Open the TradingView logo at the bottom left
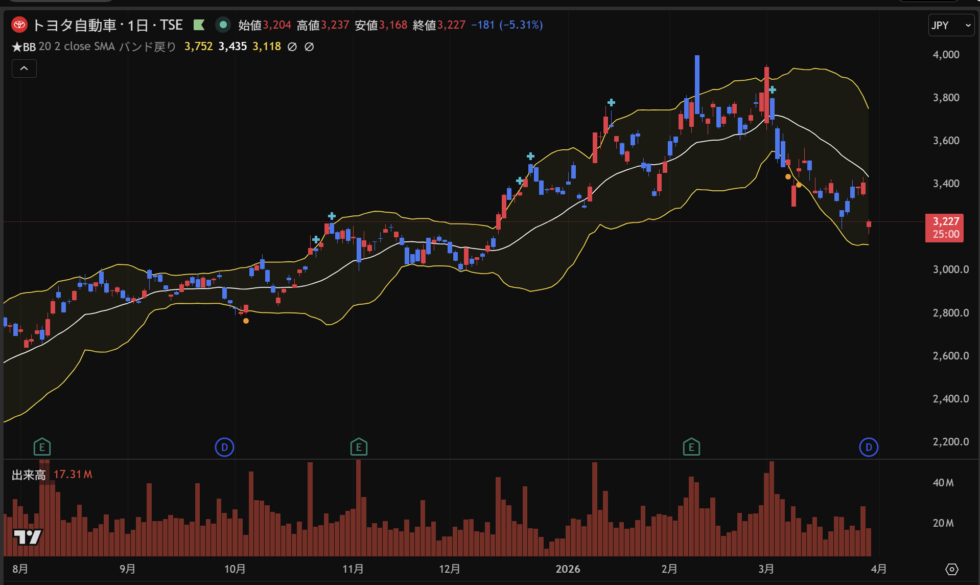Screen dimensions: 980x585 (27, 538)
